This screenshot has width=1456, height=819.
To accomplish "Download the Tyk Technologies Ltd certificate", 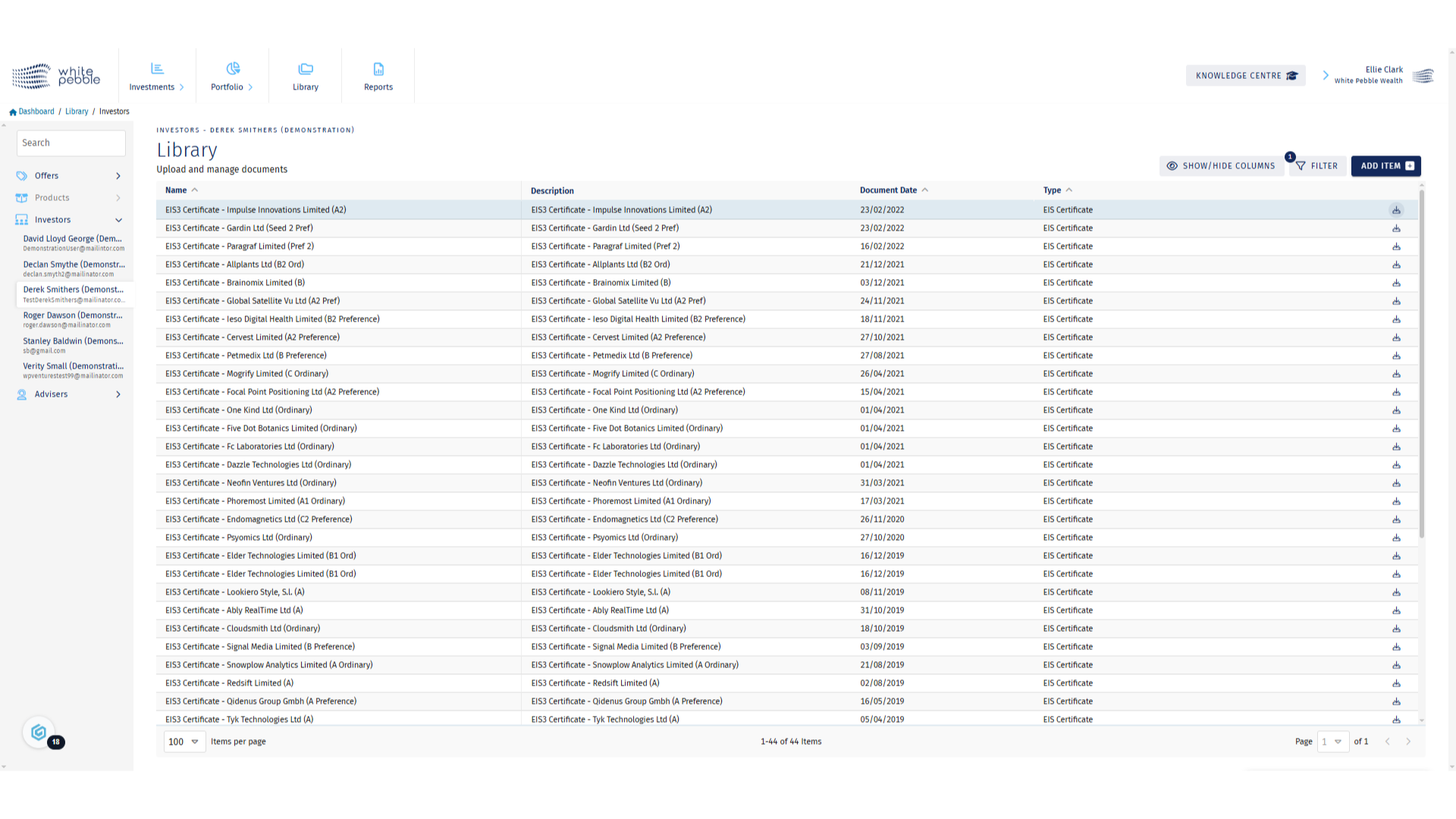I will pos(1396,719).
